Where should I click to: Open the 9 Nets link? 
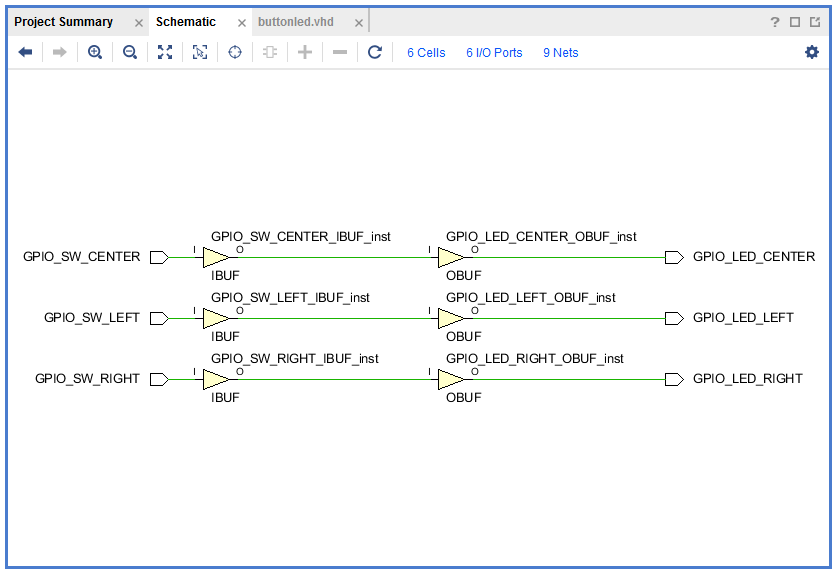[x=561, y=52]
